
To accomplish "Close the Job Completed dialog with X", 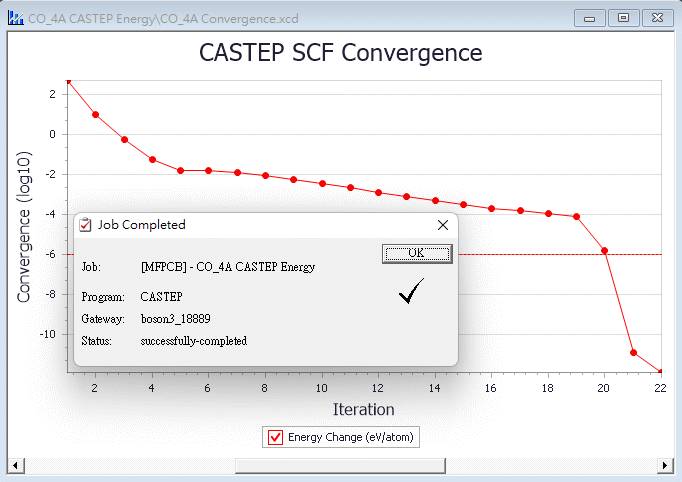I will [x=443, y=225].
